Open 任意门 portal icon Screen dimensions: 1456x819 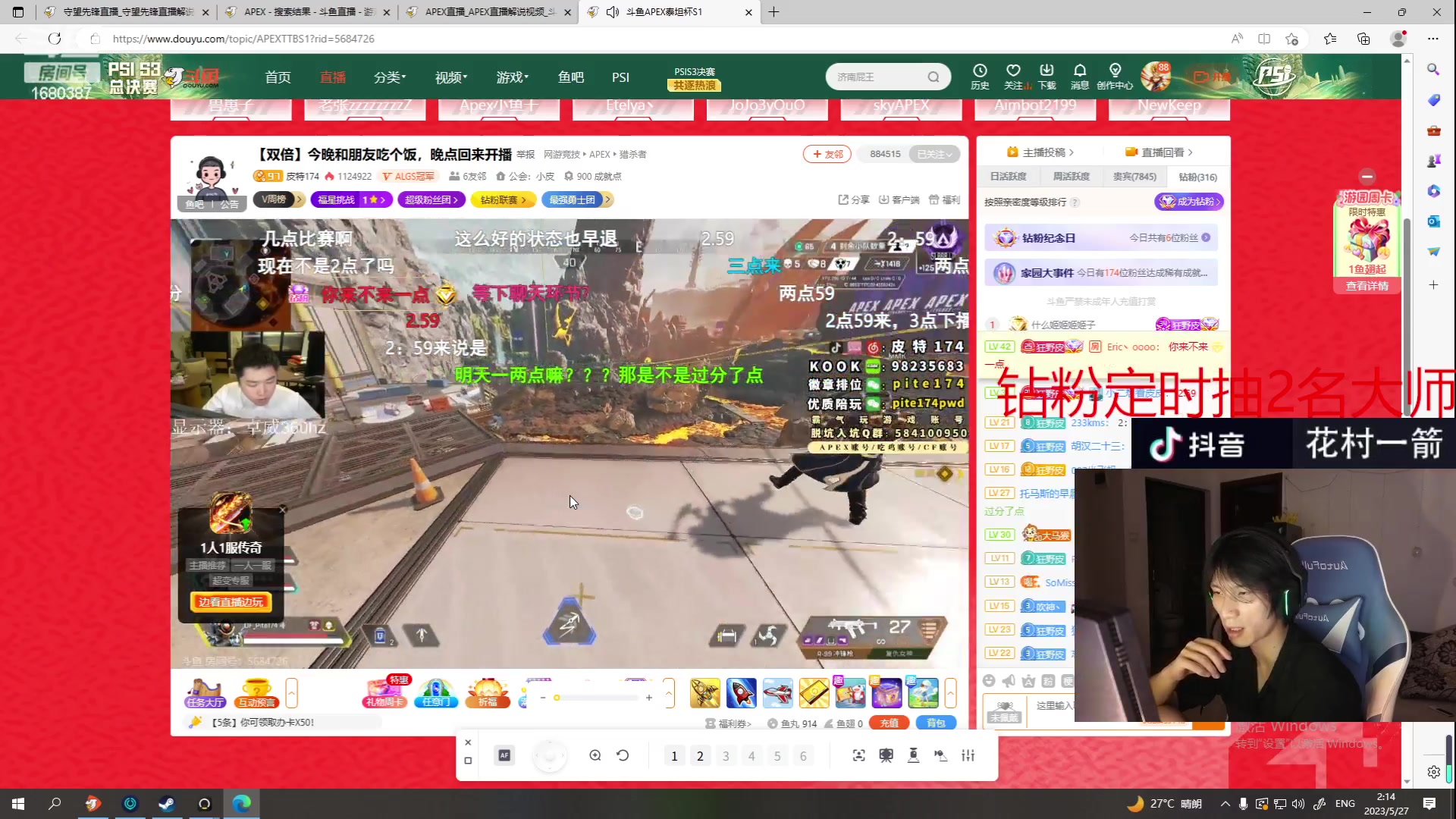click(x=436, y=693)
